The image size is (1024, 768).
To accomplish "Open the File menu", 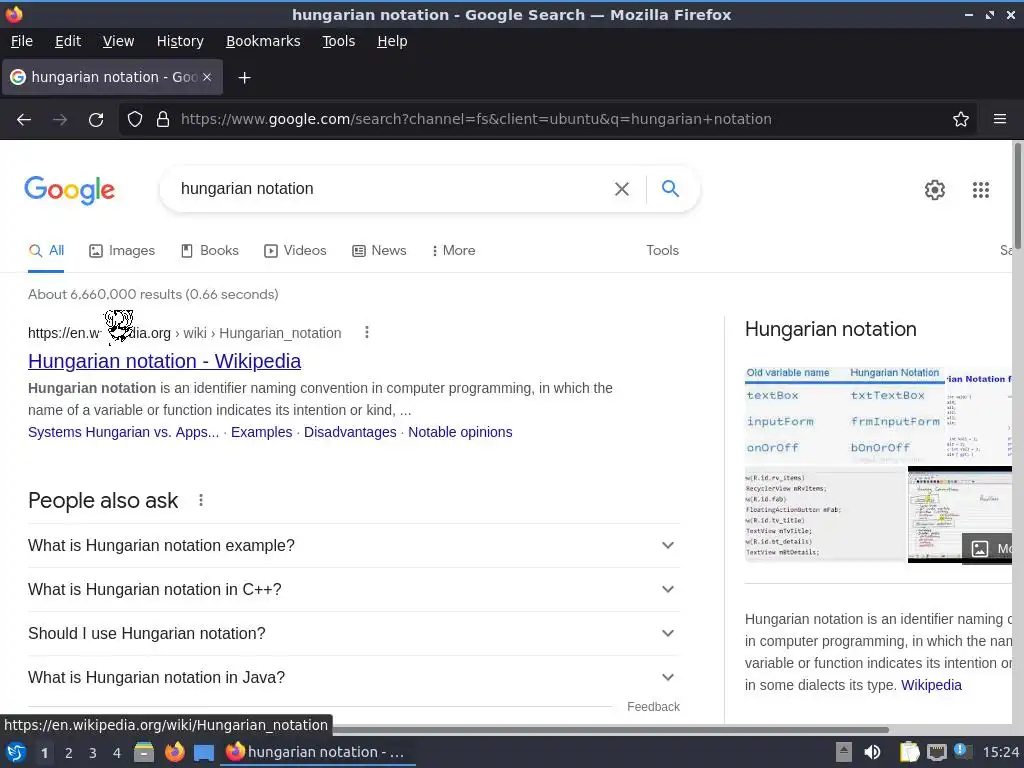I will (x=22, y=41).
